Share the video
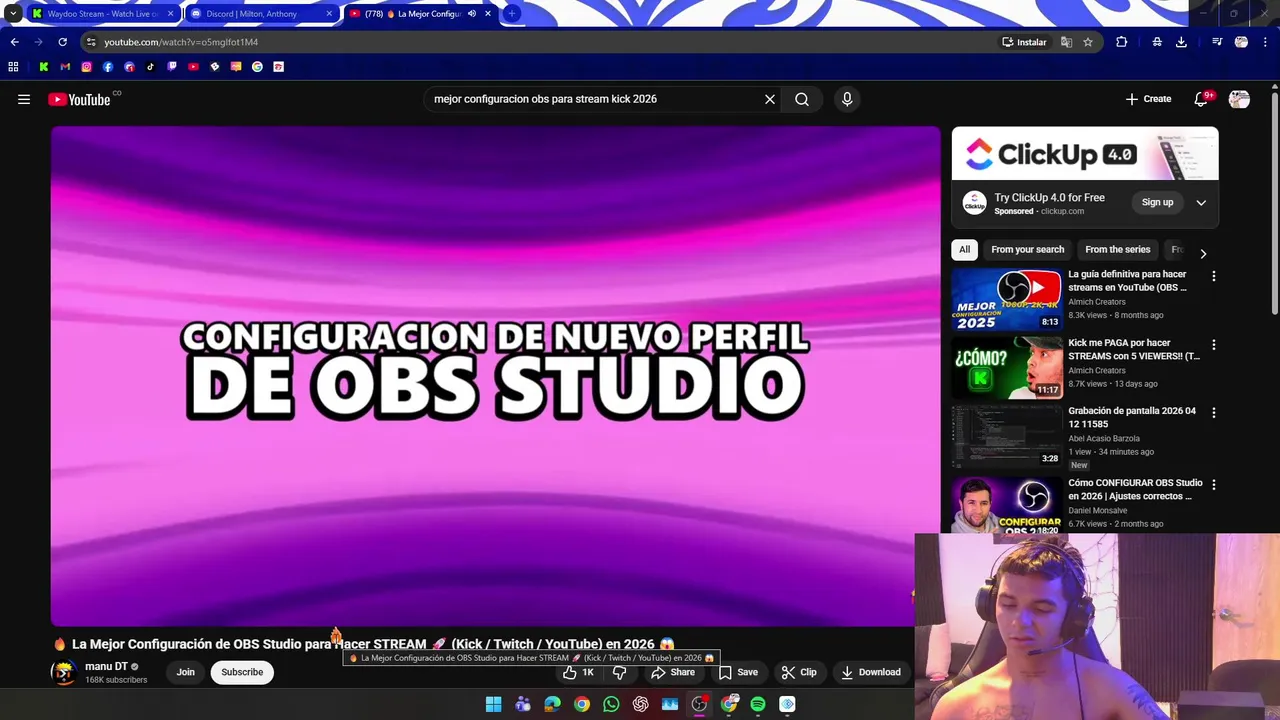 tap(673, 672)
